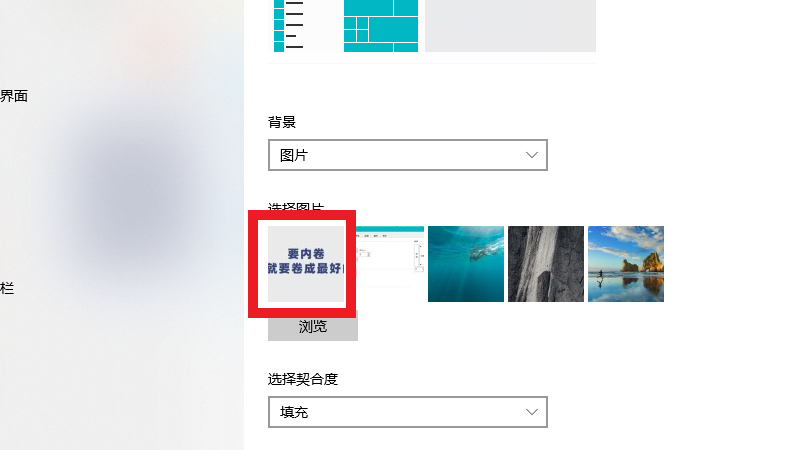Open the 选择契合度 dropdown showing 填充

[408, 412]
